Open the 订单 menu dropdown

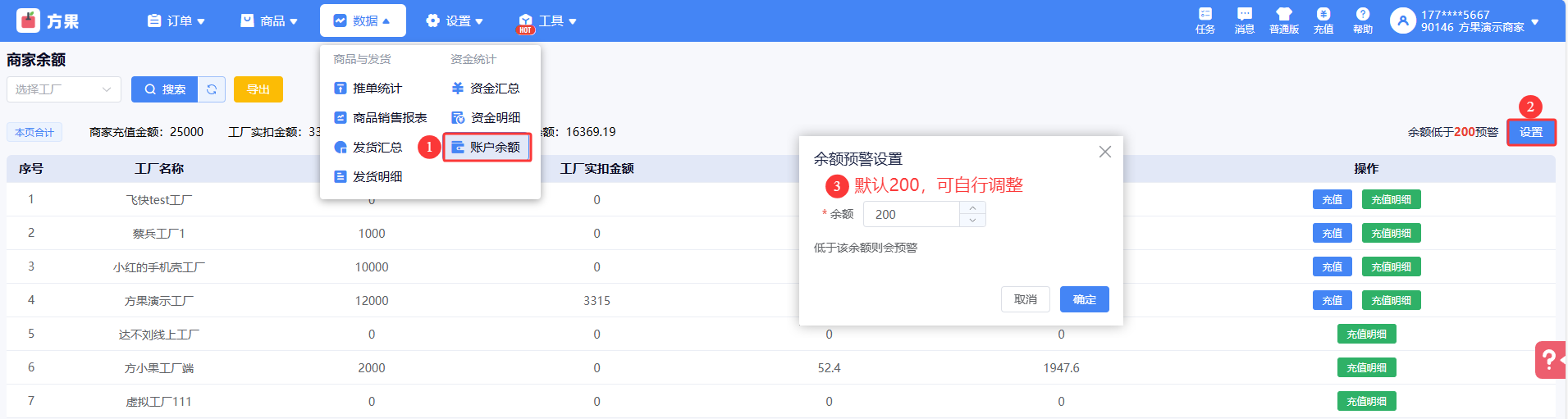176,20
